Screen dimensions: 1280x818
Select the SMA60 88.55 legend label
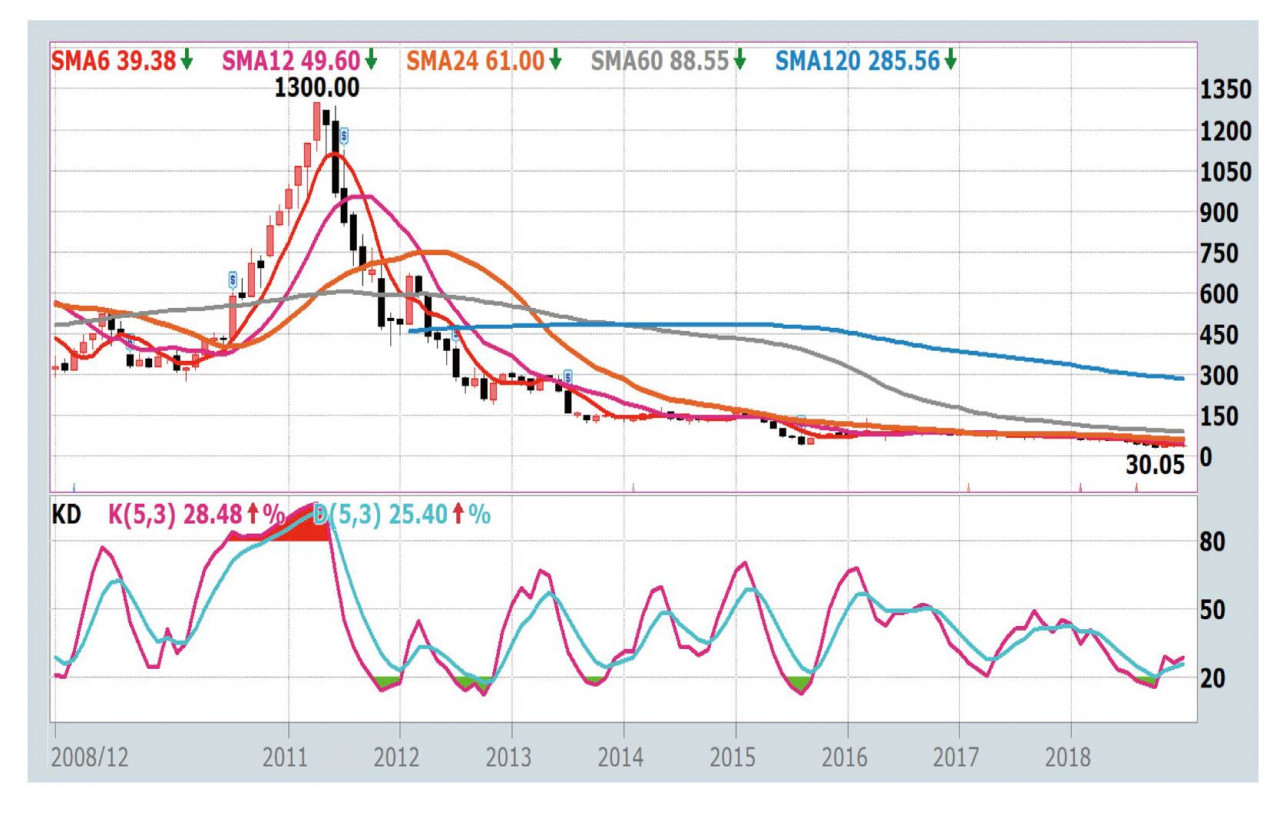pyautogui.click(x=661, y=60)
